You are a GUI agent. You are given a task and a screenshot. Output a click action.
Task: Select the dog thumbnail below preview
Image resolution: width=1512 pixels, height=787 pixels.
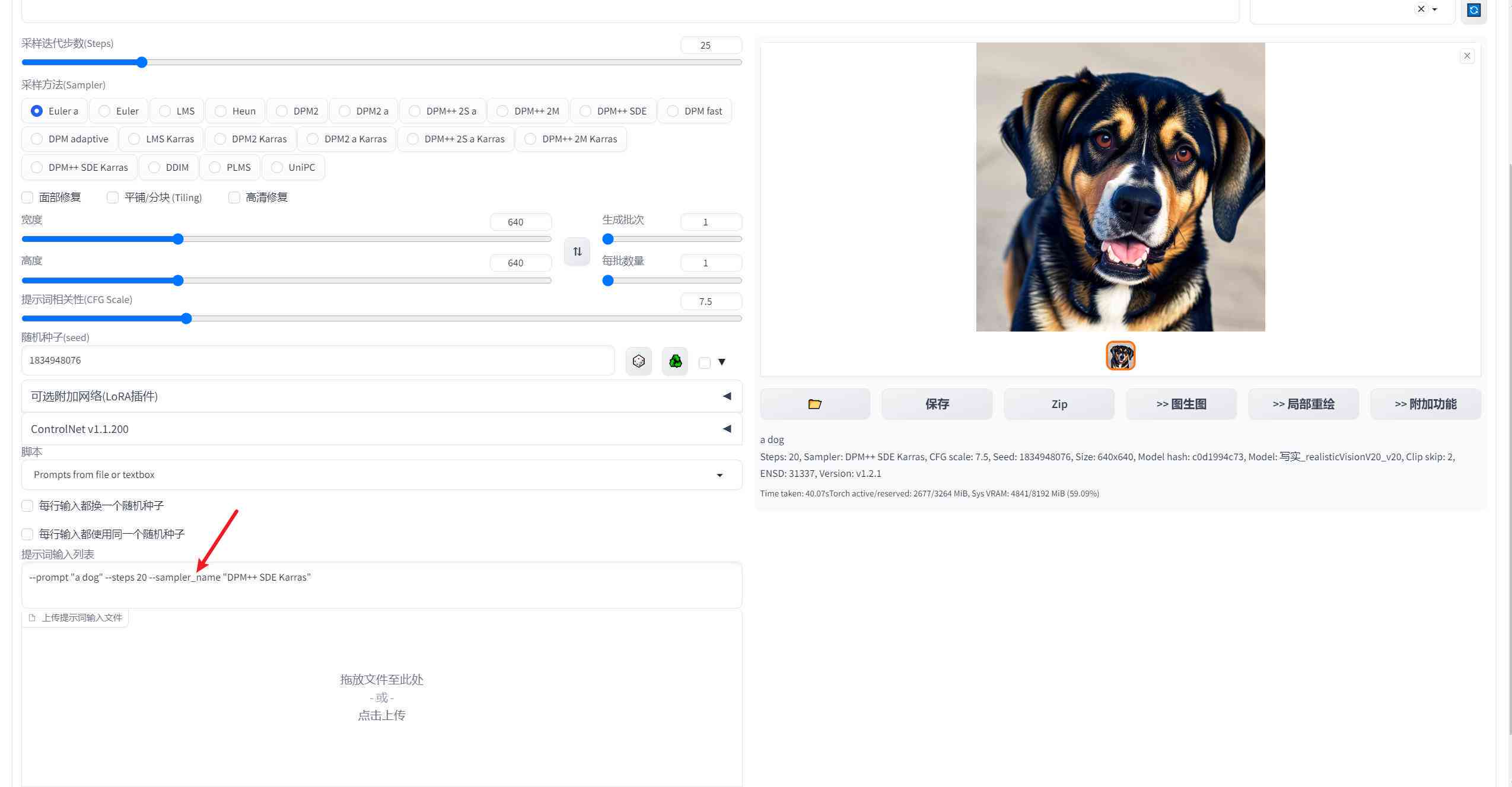(x=1121, y=356)
